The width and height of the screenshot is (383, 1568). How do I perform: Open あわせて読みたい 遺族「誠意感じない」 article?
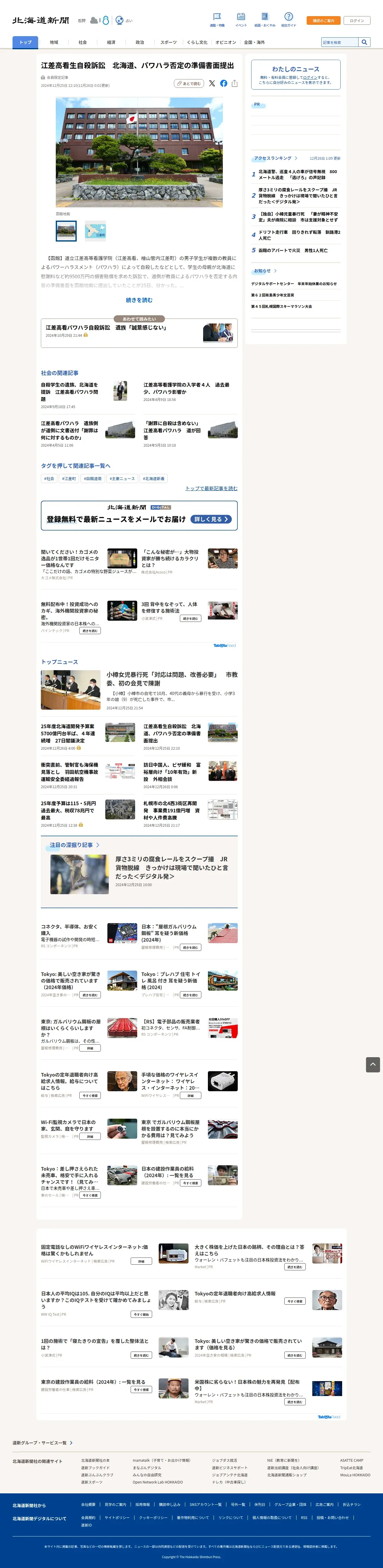pyautogui.click(x=139, y=333)
